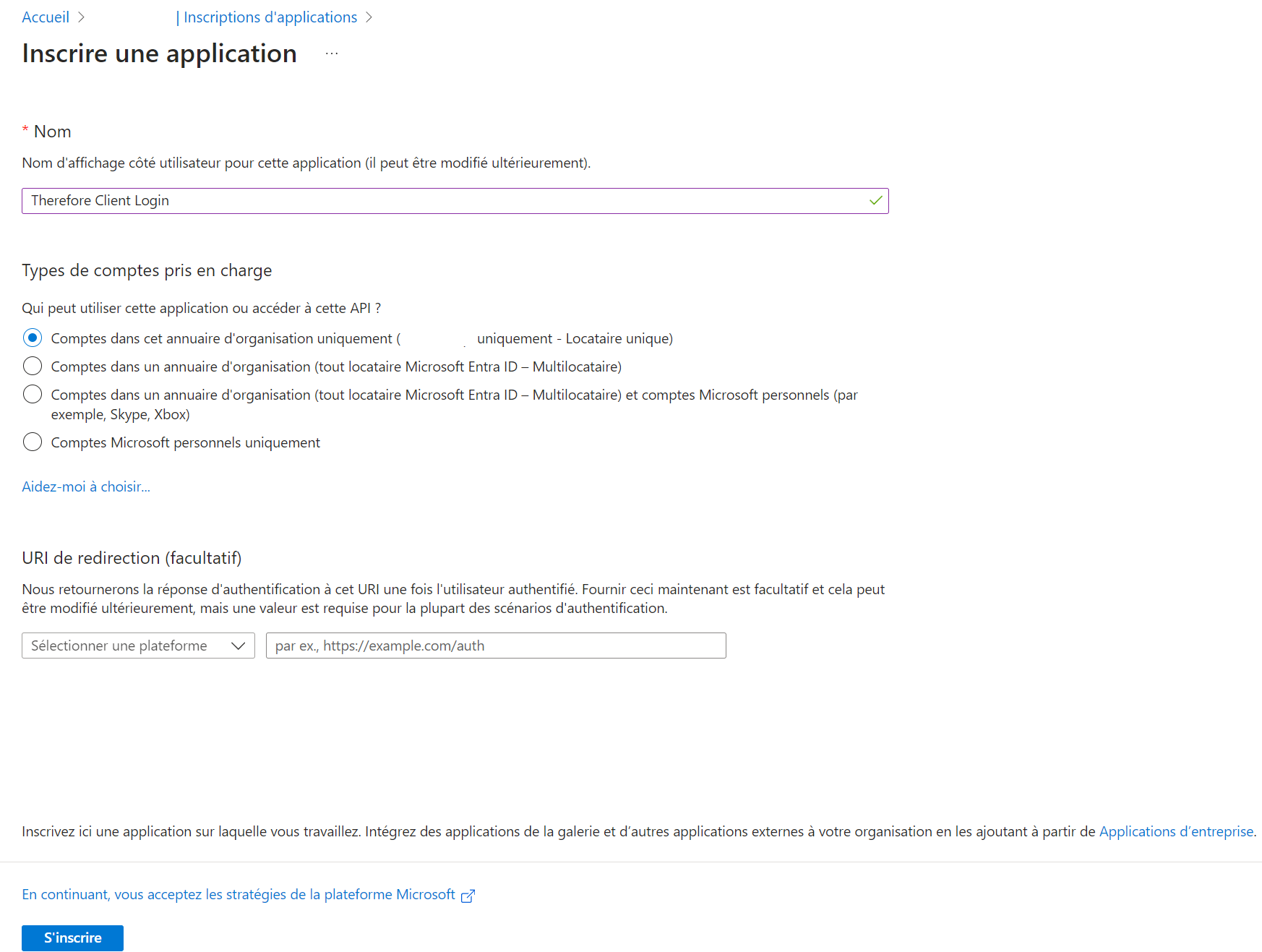Click the "Types de comptes pris en charge" section
This screenshot has width=1262, height=952.
click(147, 270)
